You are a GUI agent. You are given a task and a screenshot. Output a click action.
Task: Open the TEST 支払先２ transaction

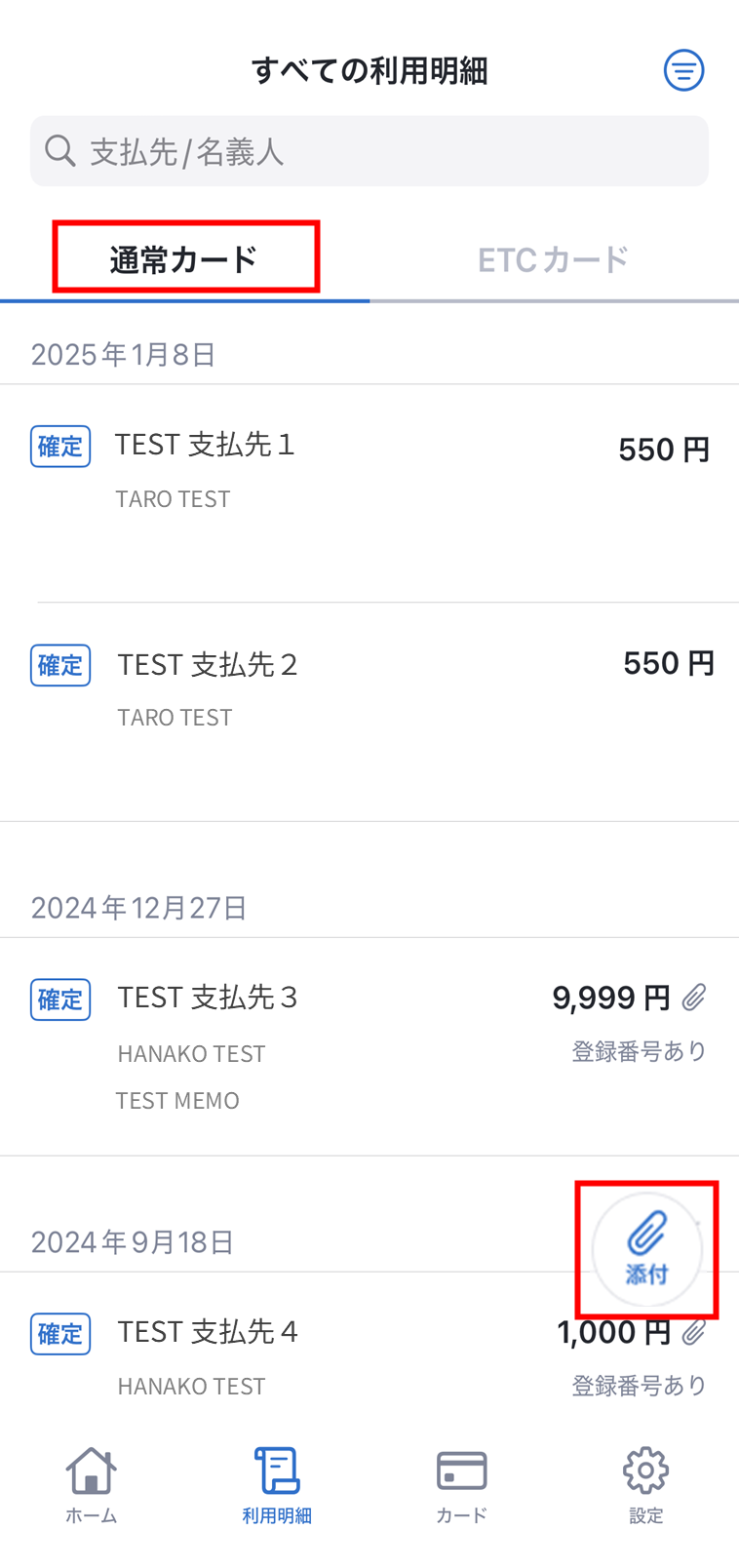click(x=369, y=712)
